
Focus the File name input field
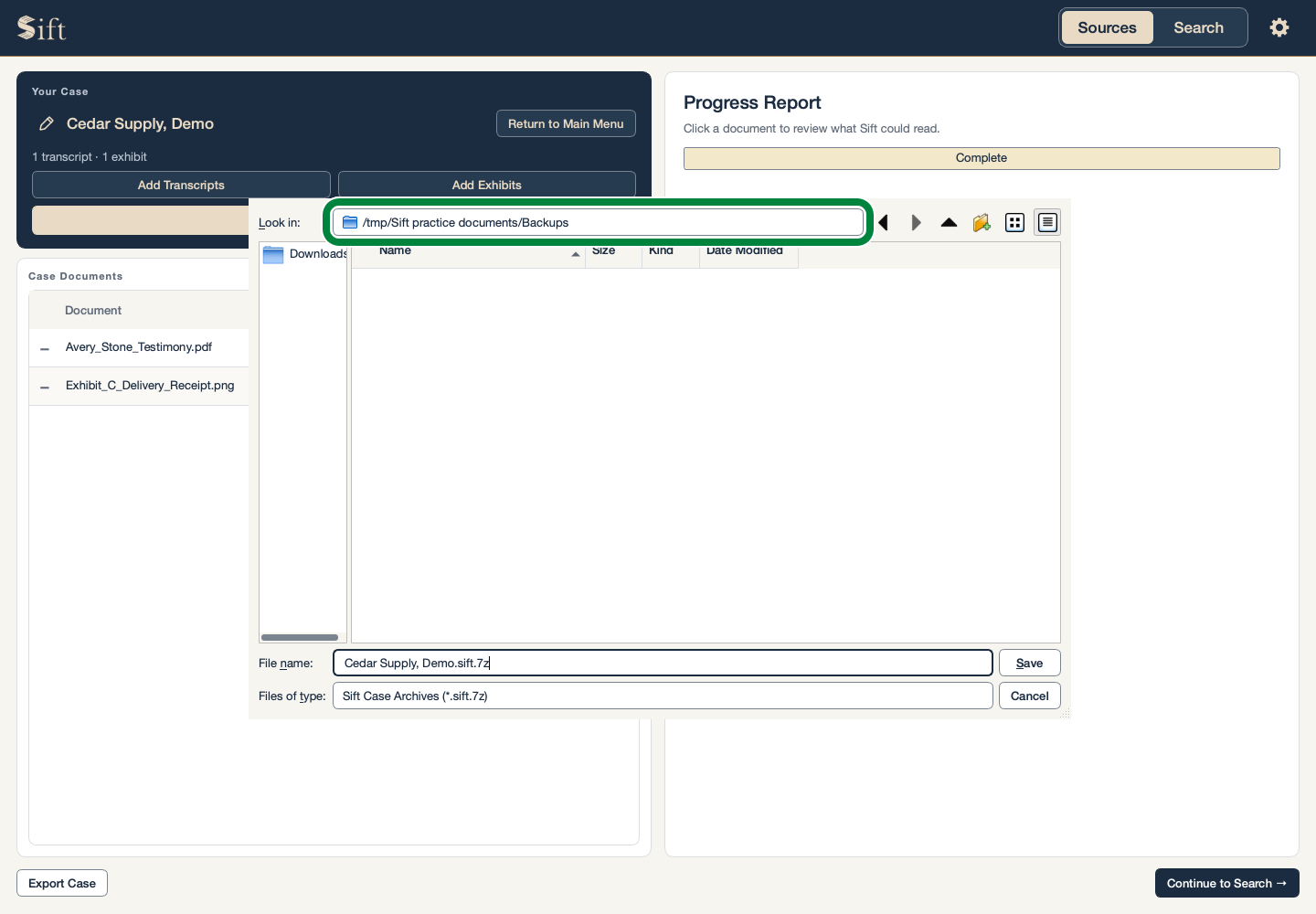[663, 663]
